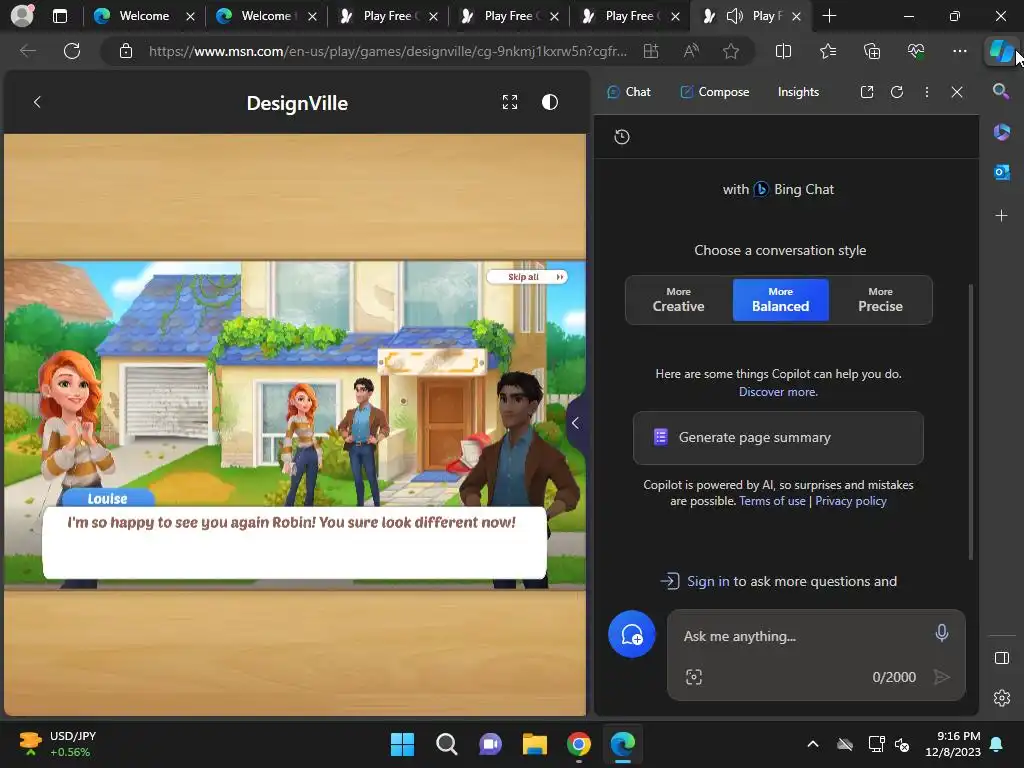Open the apps icon in the address bar

pos(651,51)
